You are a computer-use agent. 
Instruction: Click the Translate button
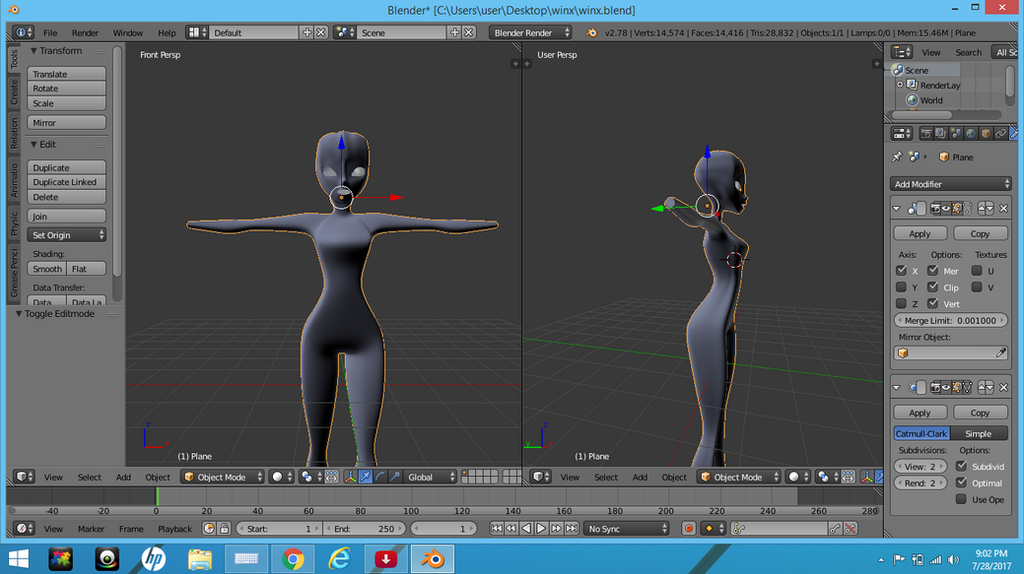(67, 74)
